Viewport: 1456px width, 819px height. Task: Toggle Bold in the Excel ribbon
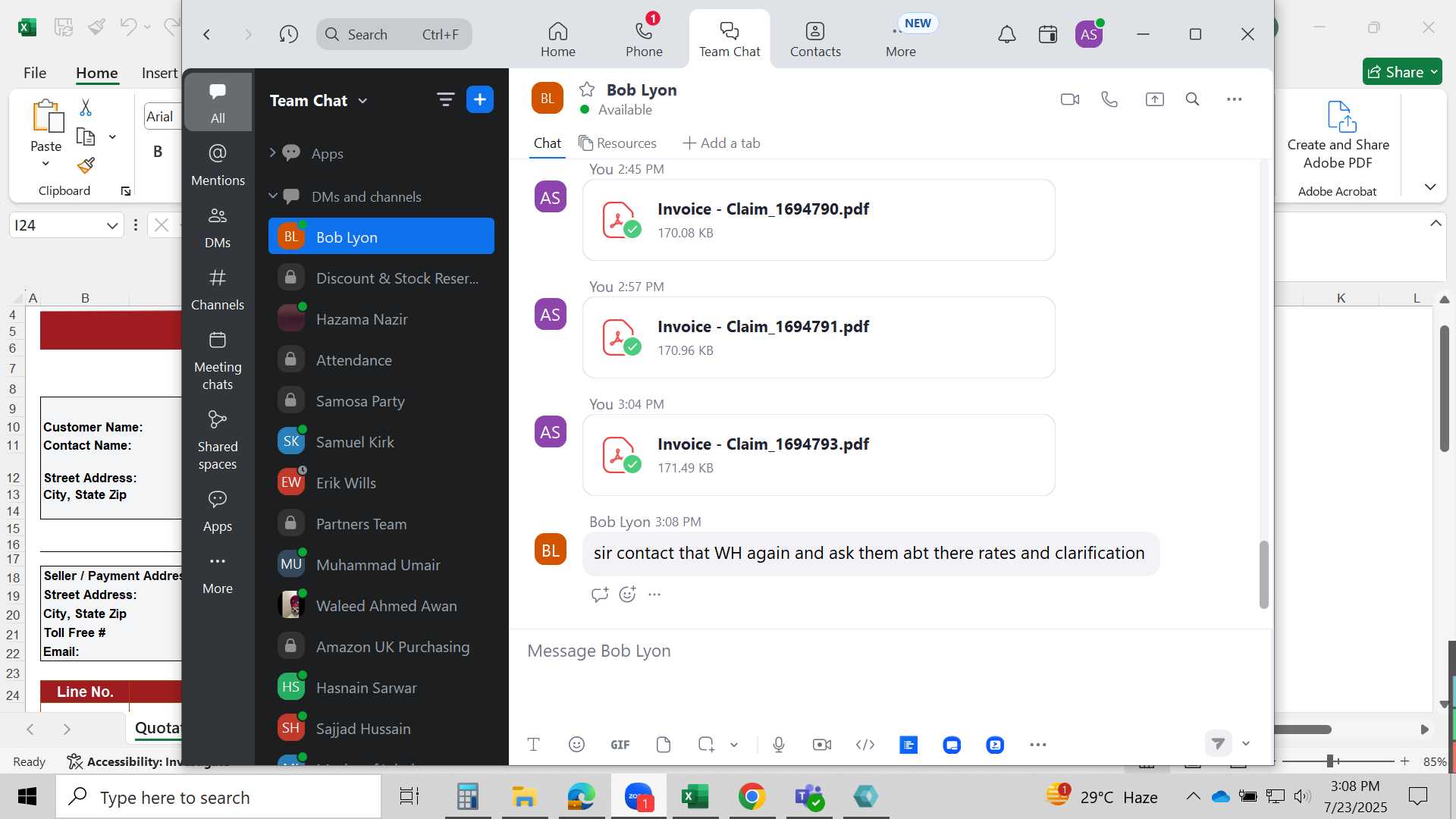pos(158,152)
